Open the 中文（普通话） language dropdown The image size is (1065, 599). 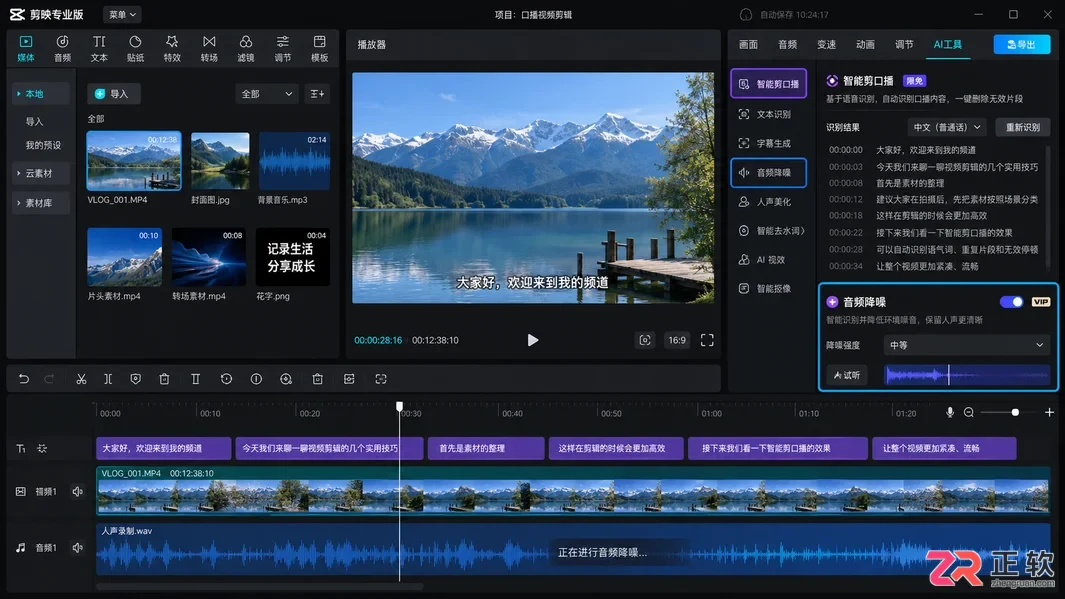946,127
